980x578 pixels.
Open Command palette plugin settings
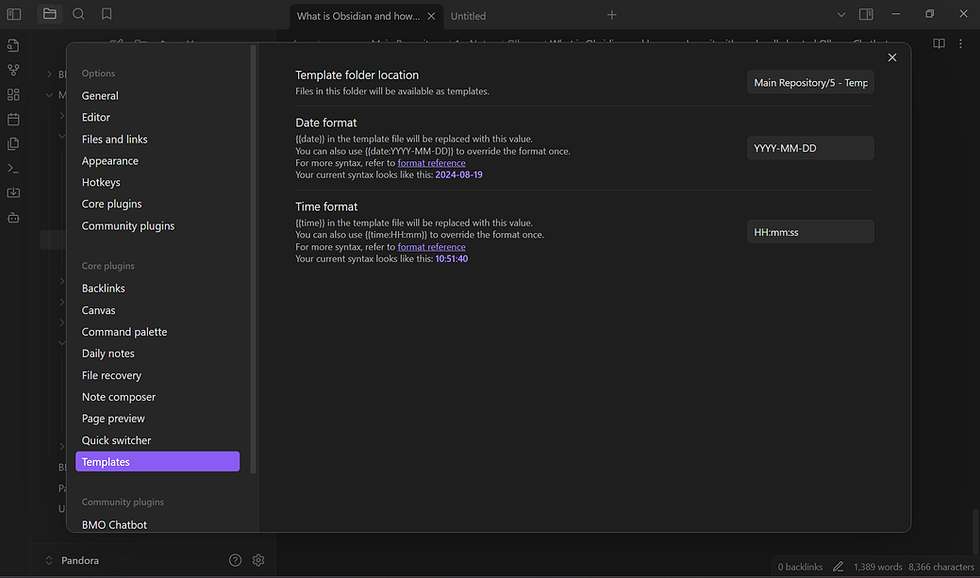click(x=158, y=332)
